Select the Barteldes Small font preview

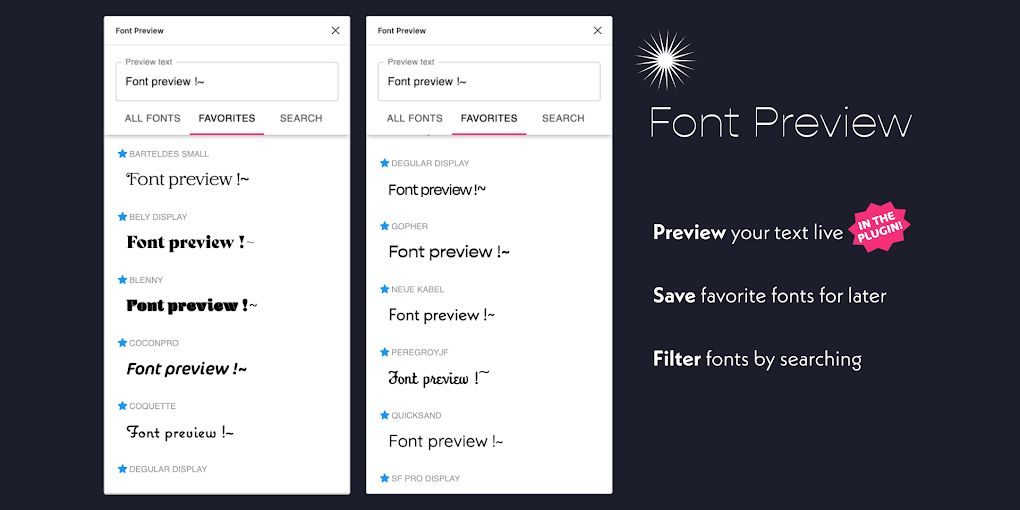pos(188,180)
